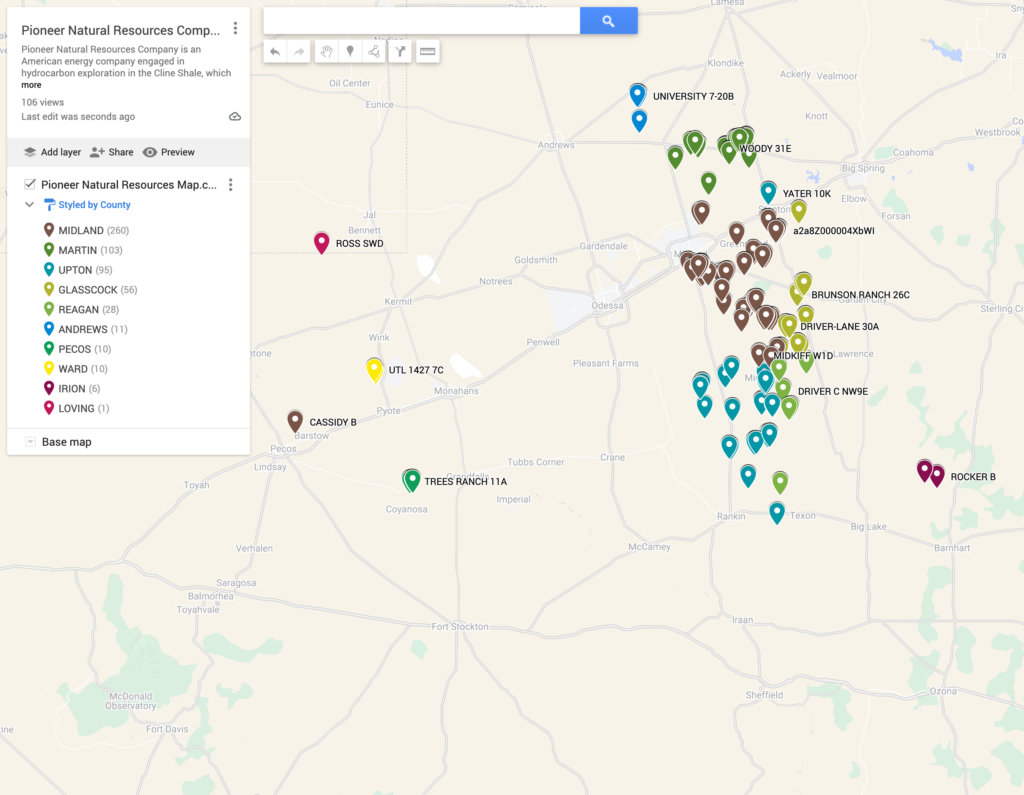Viewport: 1024px width, 795px height.
Task: Click the DRIVER-LANE 30A label
Action: 840,327
